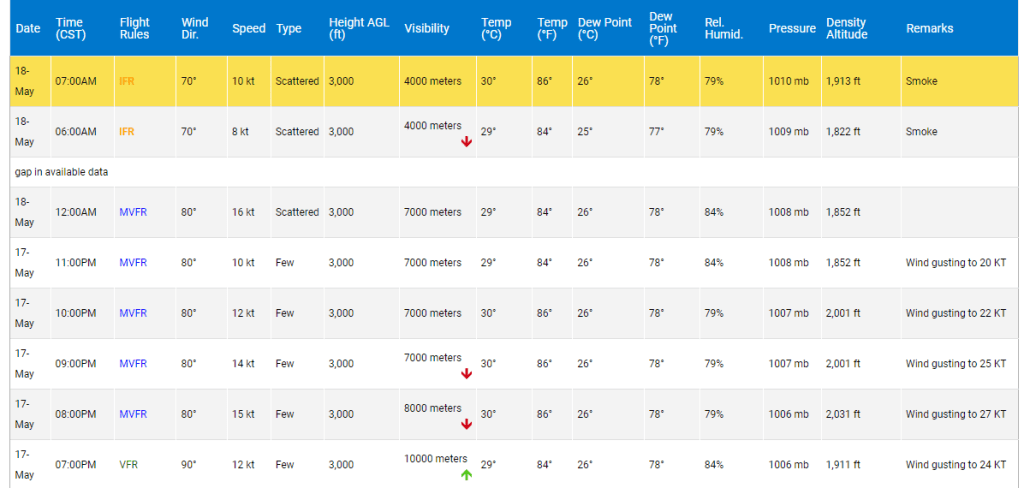Click the red down arrow in the 08:00PM row

coord(467,423)
